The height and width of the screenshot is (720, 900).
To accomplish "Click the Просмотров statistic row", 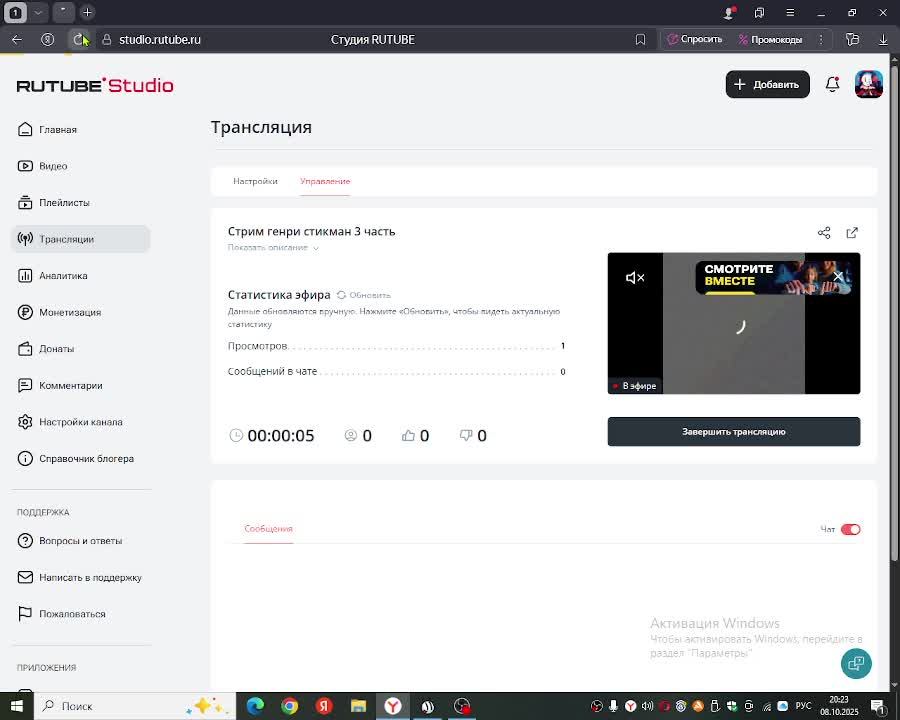I will pos(397,346).
